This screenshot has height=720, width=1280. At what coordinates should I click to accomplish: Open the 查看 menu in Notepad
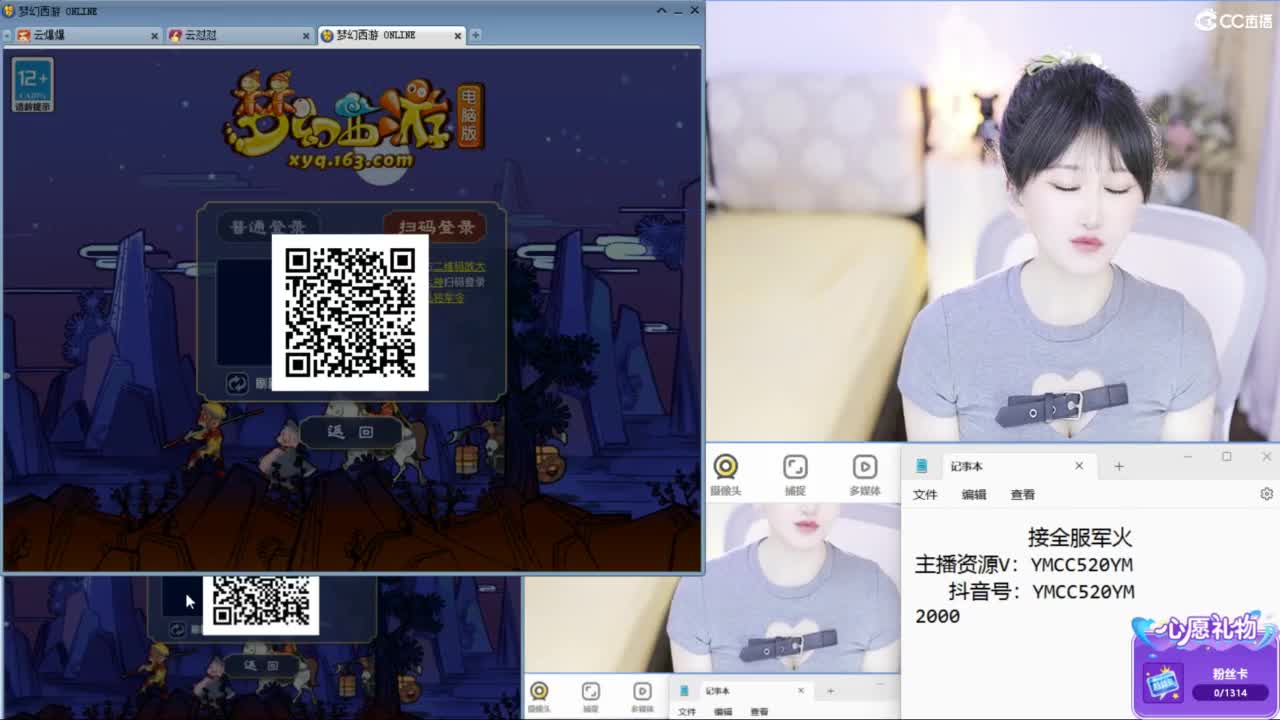click(1022, 494)
